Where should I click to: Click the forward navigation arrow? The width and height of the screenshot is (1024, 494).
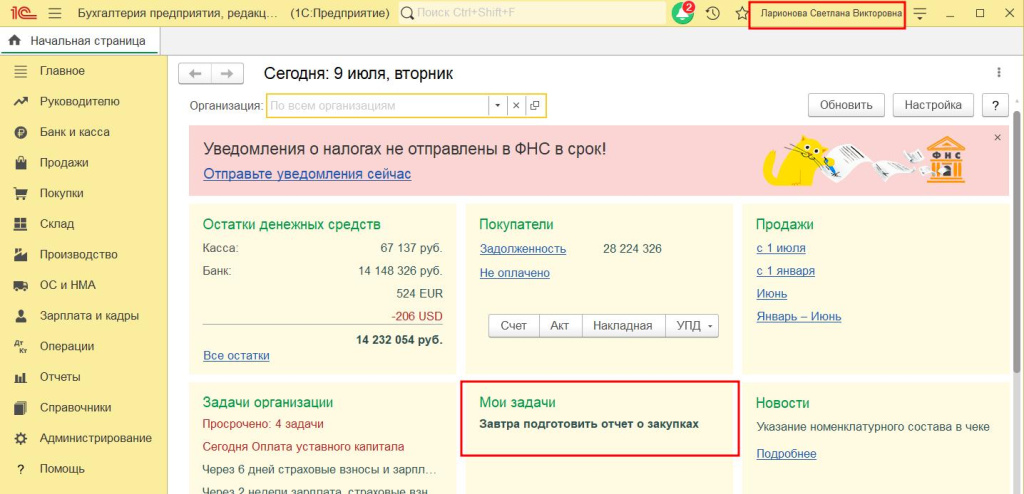pyautogui.click(x=227, y=73)
